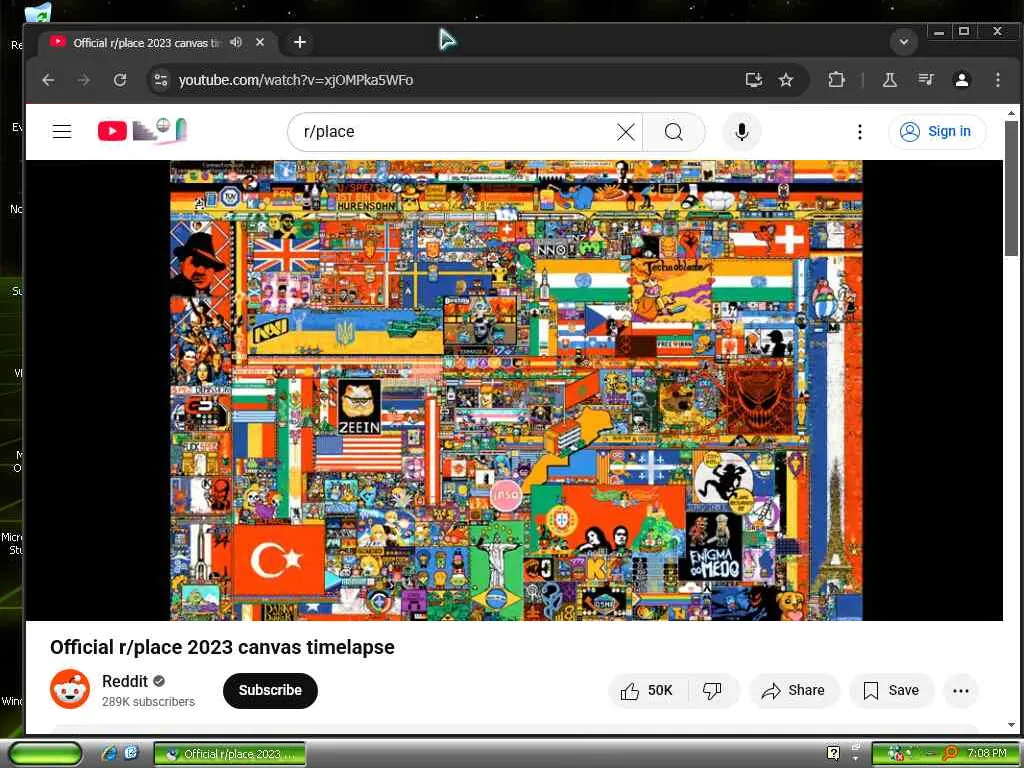Open YouTube settings three-dot menu
The height and width of the screenshot is (768, 1024).
point(859,132)
